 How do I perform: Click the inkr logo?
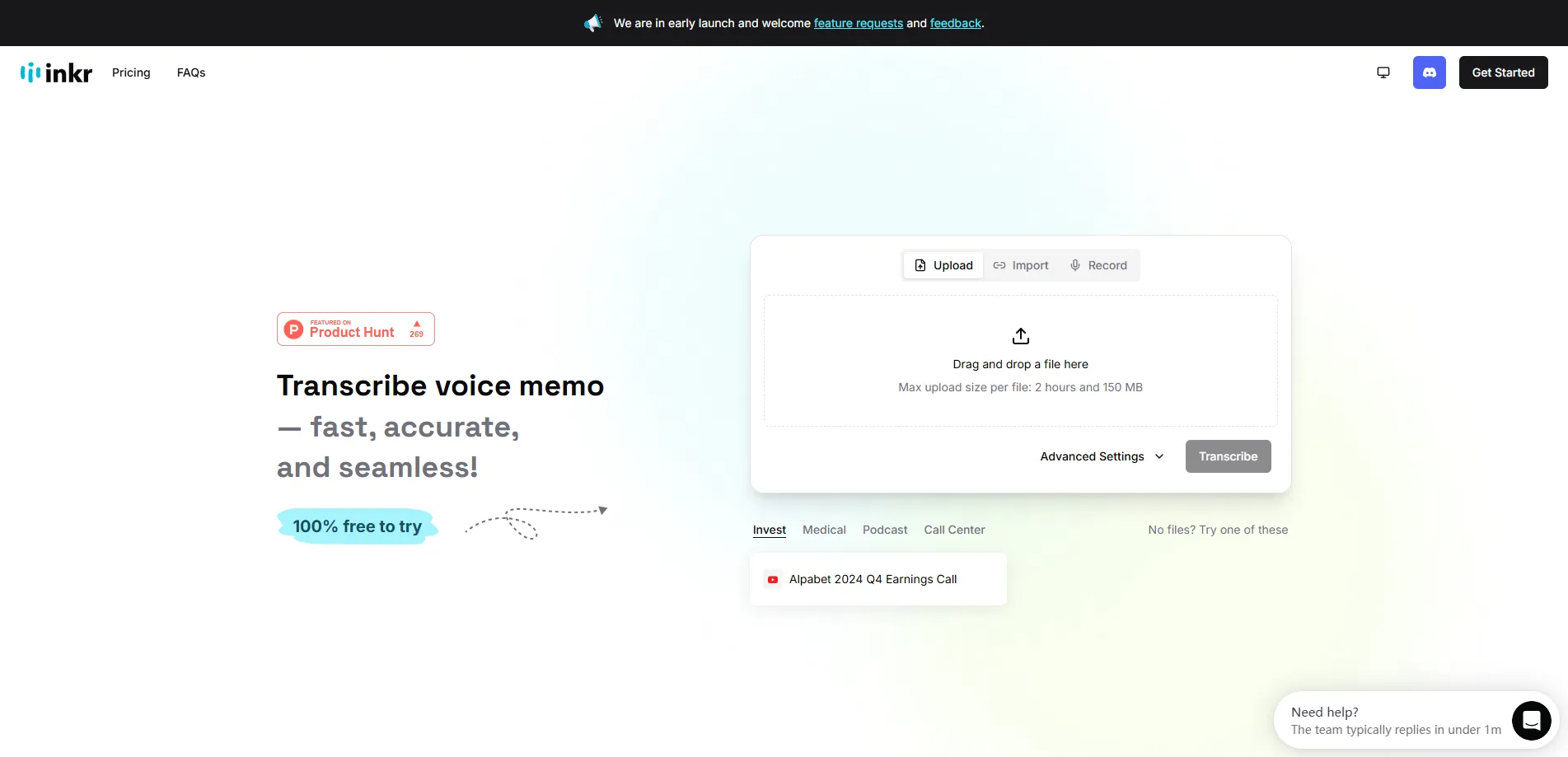55,72
